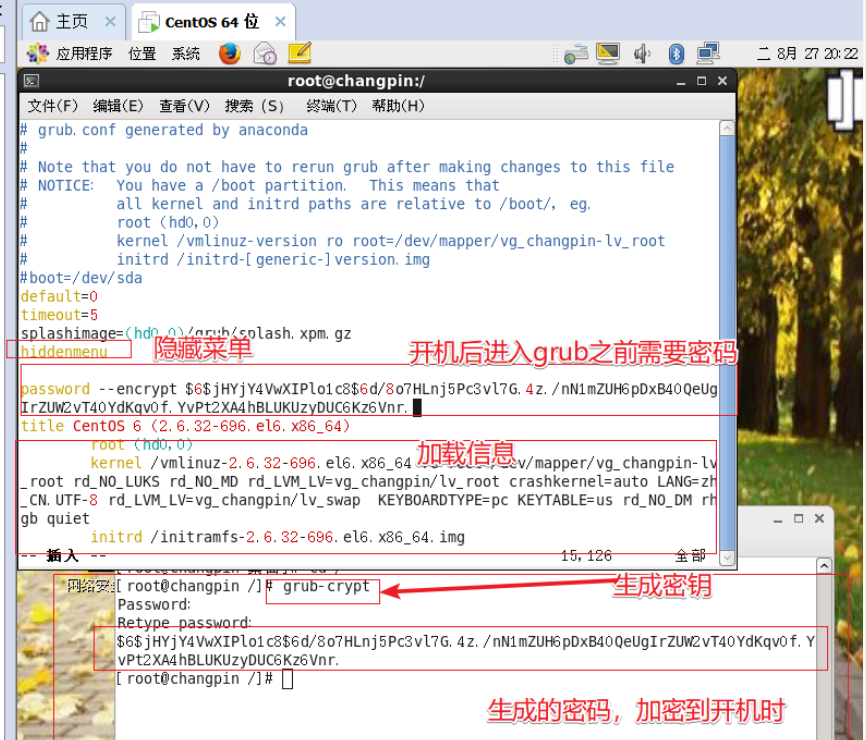Click the home icon on 主页 tab

tap(40, 22)
